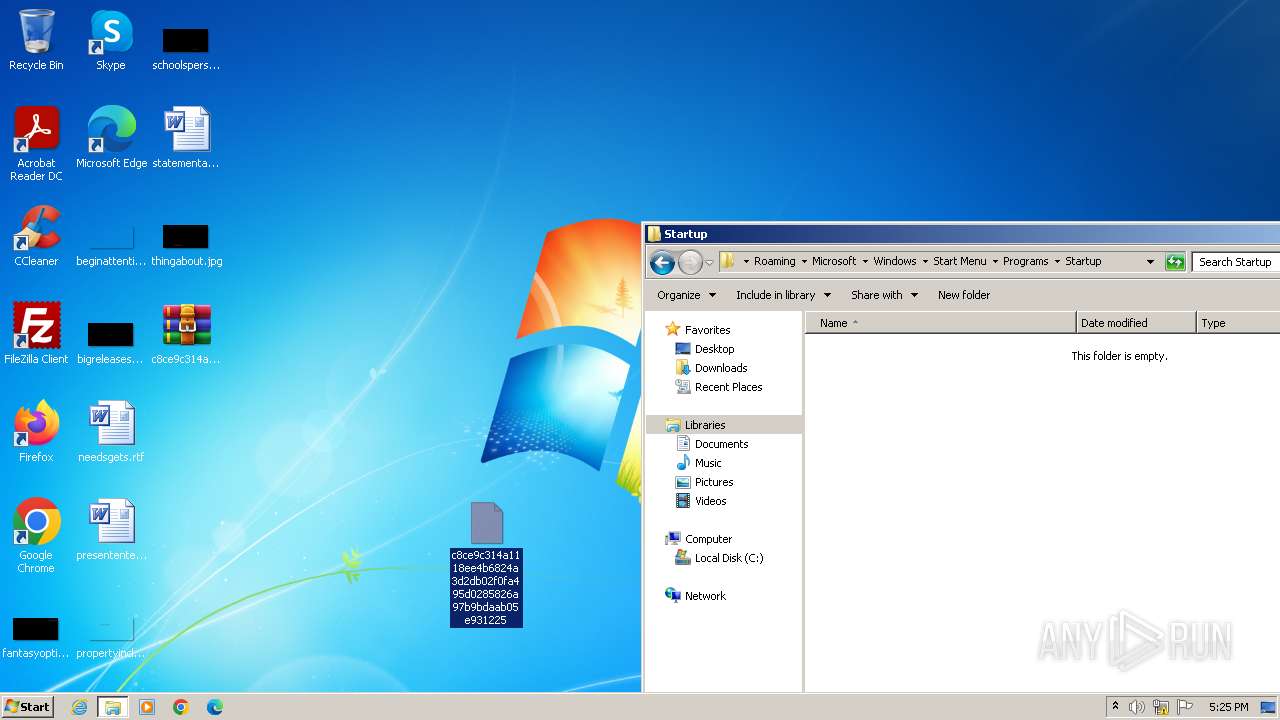
Task: Select the Skype desktop shortcut
Action: [111, 40]
